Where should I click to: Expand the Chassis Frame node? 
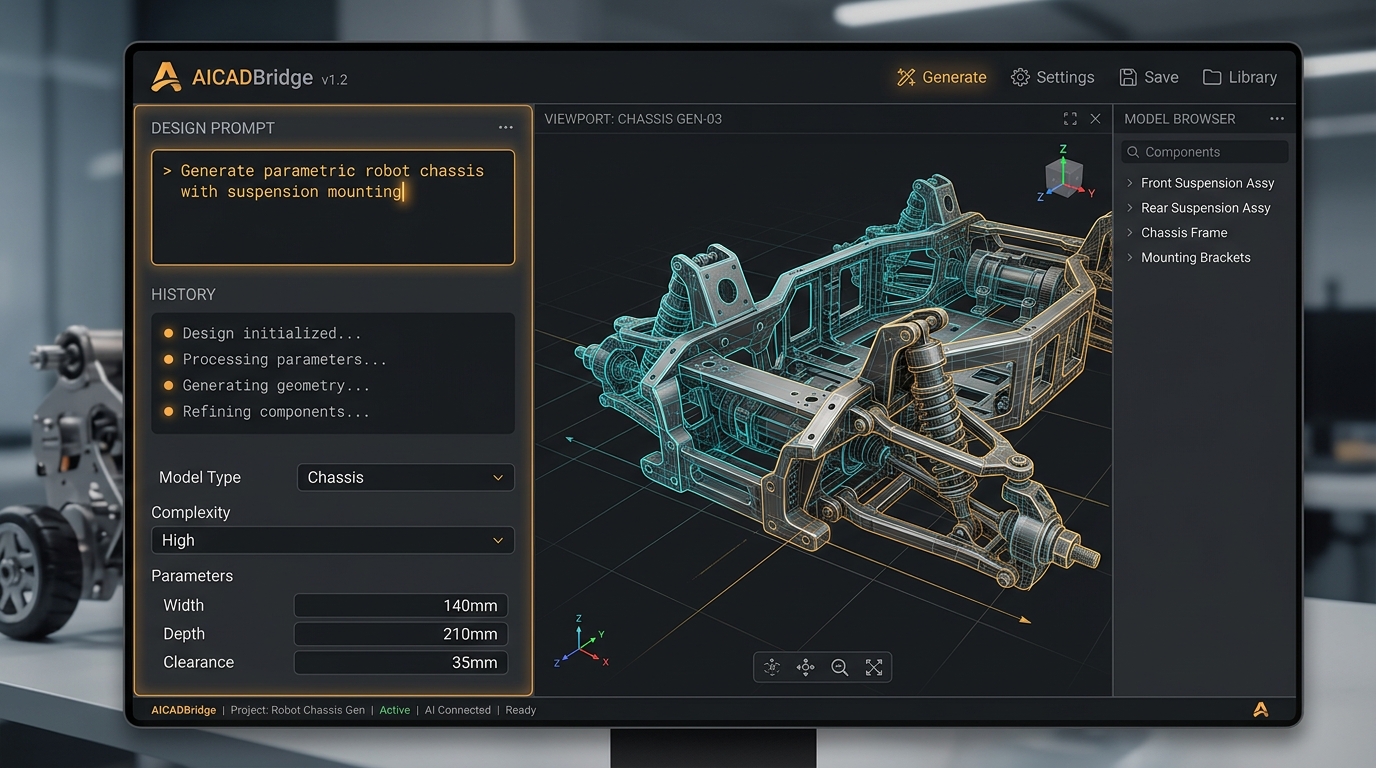(x=1130, y=232)
